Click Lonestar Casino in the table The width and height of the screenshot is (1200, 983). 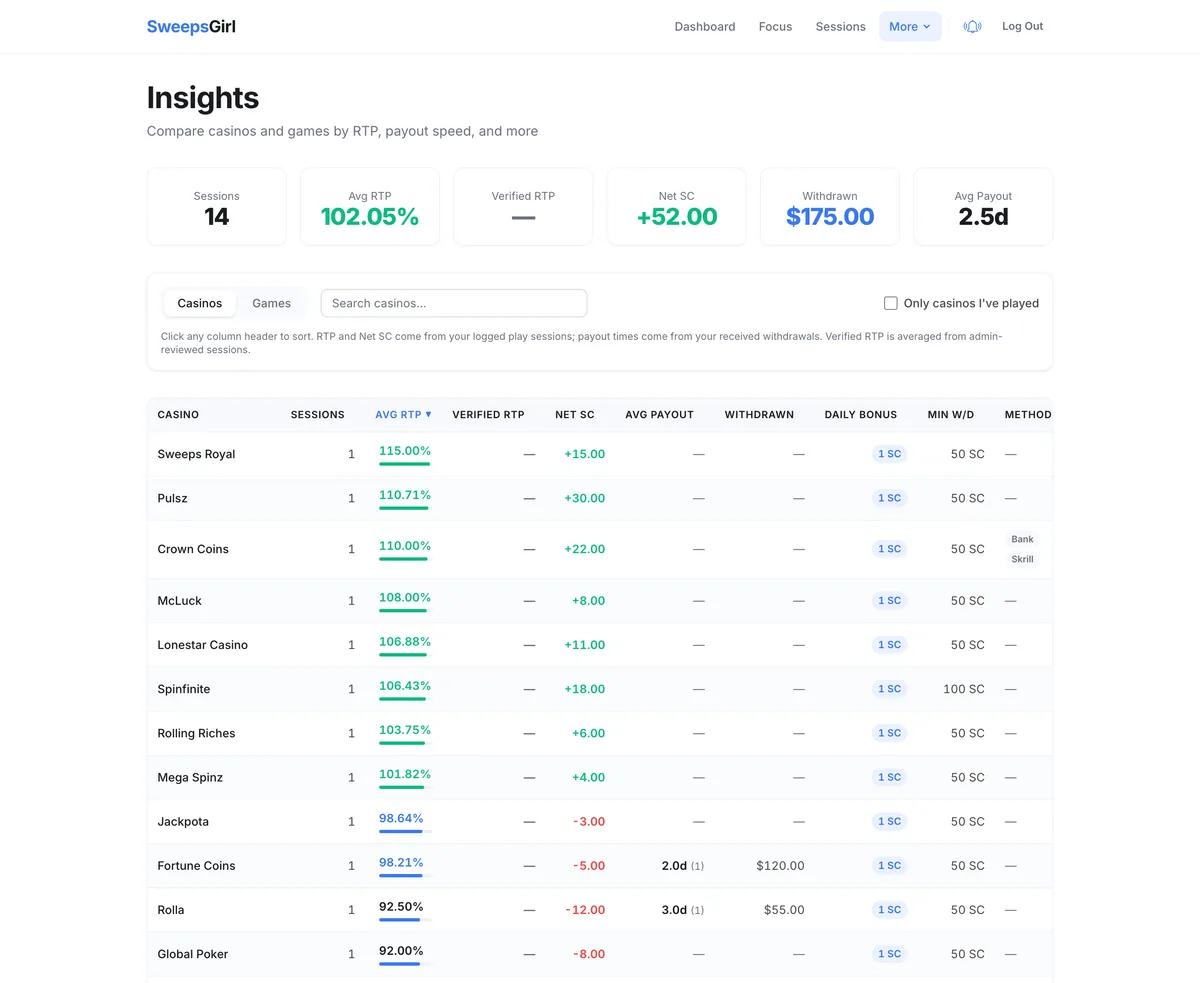point(203,645)
